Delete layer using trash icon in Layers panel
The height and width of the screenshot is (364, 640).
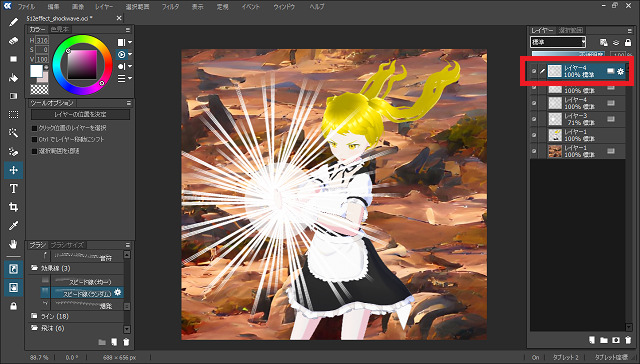(x=628, y=340)
